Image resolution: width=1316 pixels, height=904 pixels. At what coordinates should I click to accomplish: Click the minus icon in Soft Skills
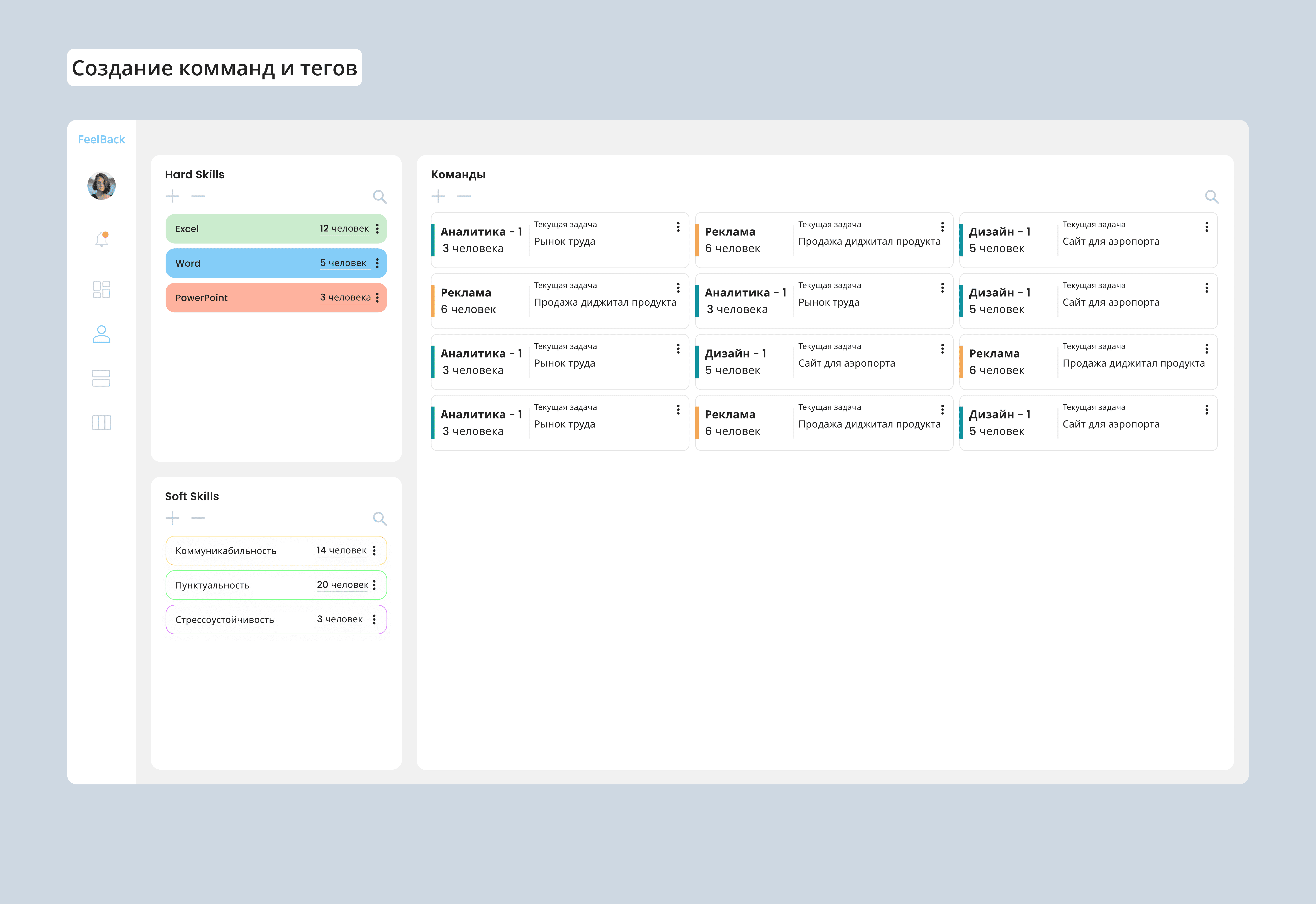(x=198, y=518)
